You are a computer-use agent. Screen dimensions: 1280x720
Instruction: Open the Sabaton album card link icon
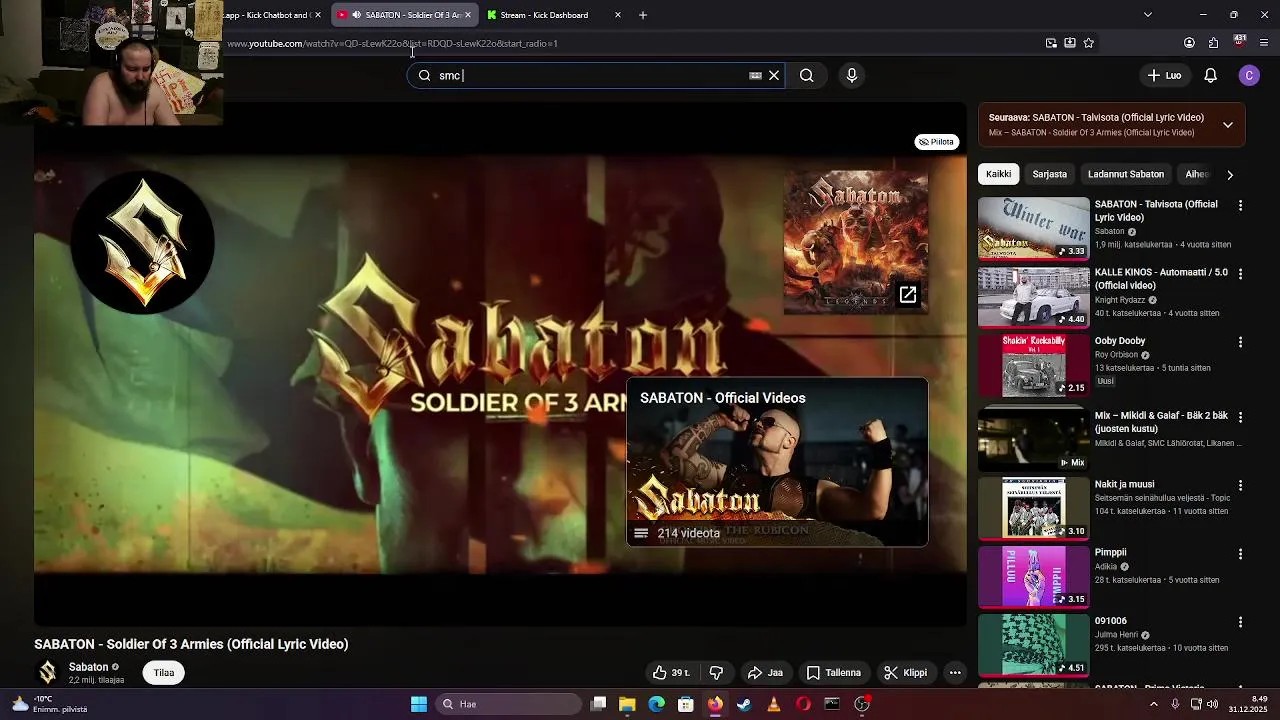(x=907, y=295)
